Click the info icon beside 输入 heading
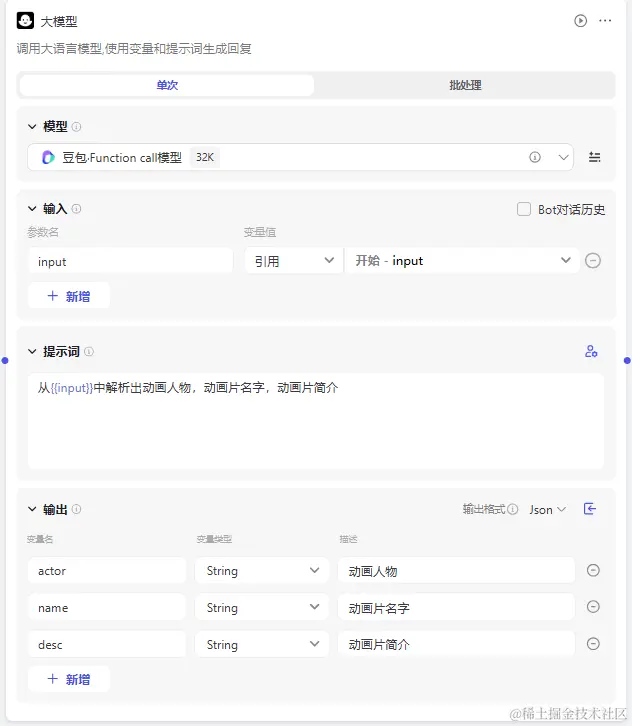Screen dimensions: 632x726 [x=76, y=209]
